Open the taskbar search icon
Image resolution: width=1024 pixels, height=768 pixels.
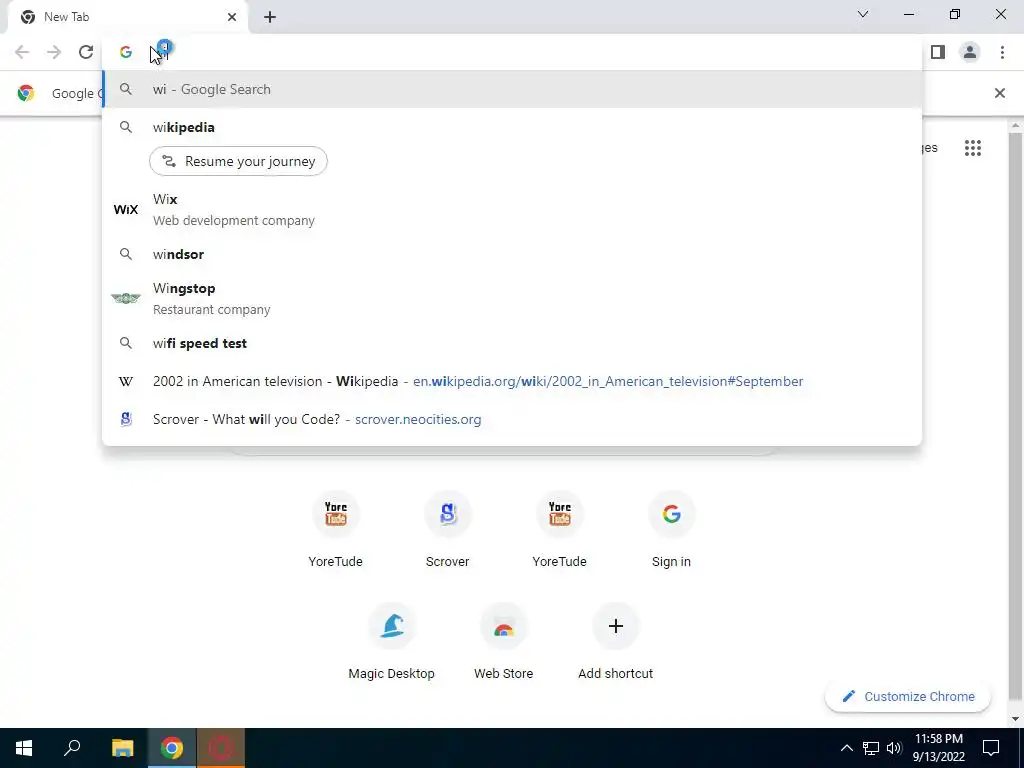click(x=72, y=748)
